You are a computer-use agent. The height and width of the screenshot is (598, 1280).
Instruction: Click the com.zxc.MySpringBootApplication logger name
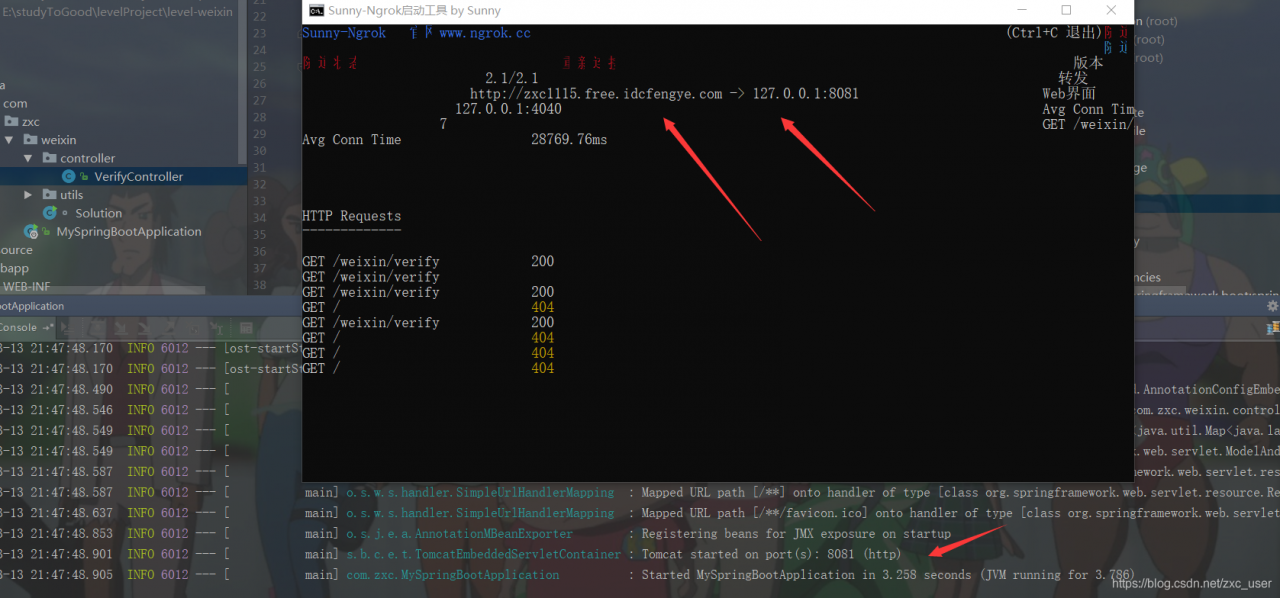coord(453,575)
